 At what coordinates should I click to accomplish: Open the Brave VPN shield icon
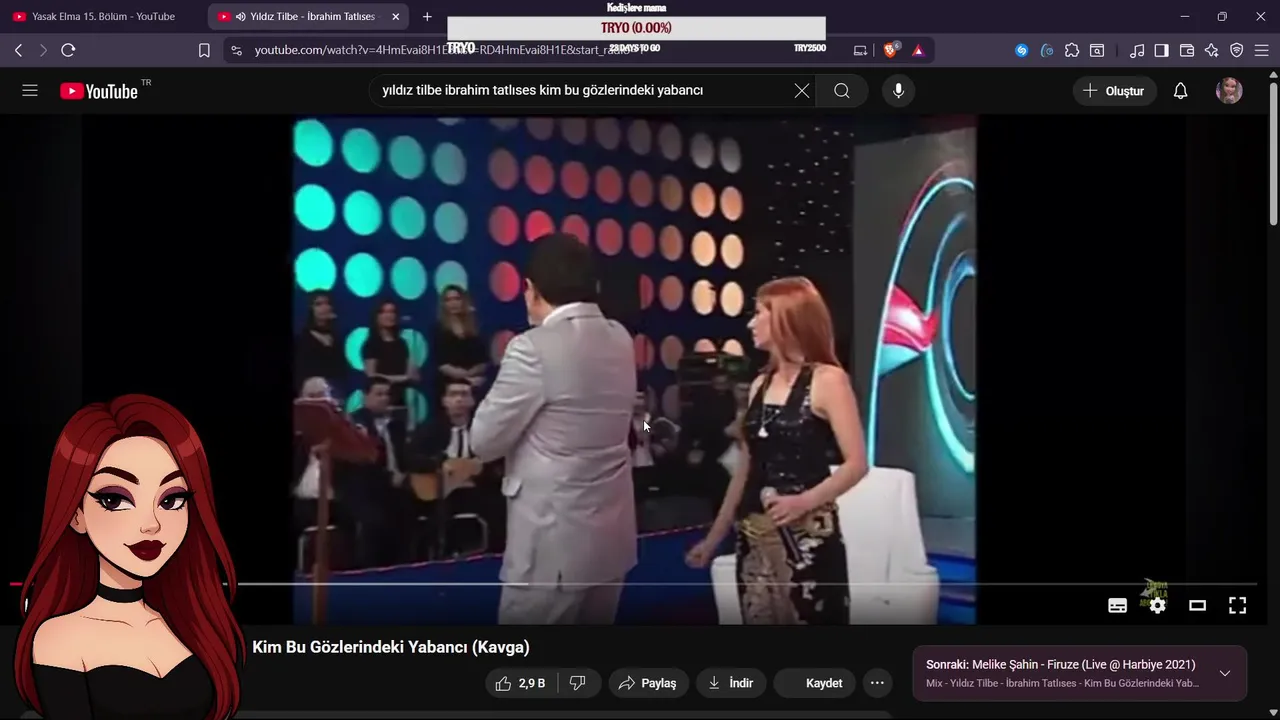click(1236, 50)
